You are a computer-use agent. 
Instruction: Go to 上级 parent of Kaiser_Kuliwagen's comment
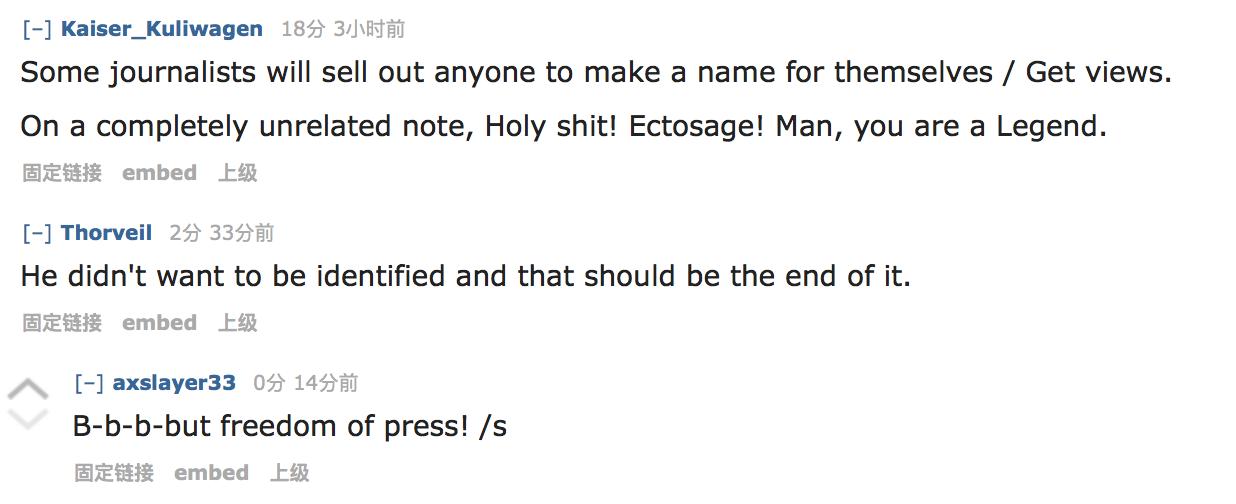tap(238, 173)
